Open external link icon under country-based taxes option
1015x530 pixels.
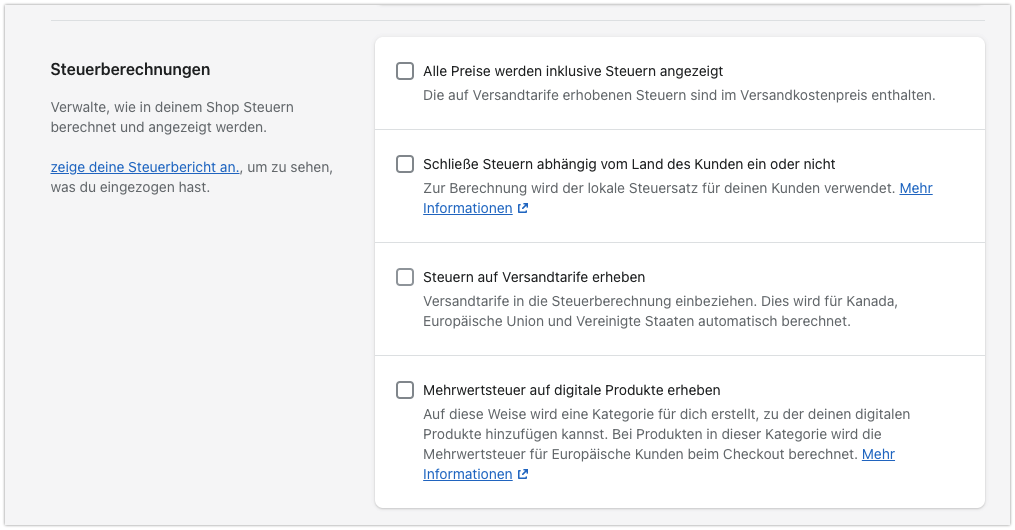pyautogui.click(x=523, y=209)
